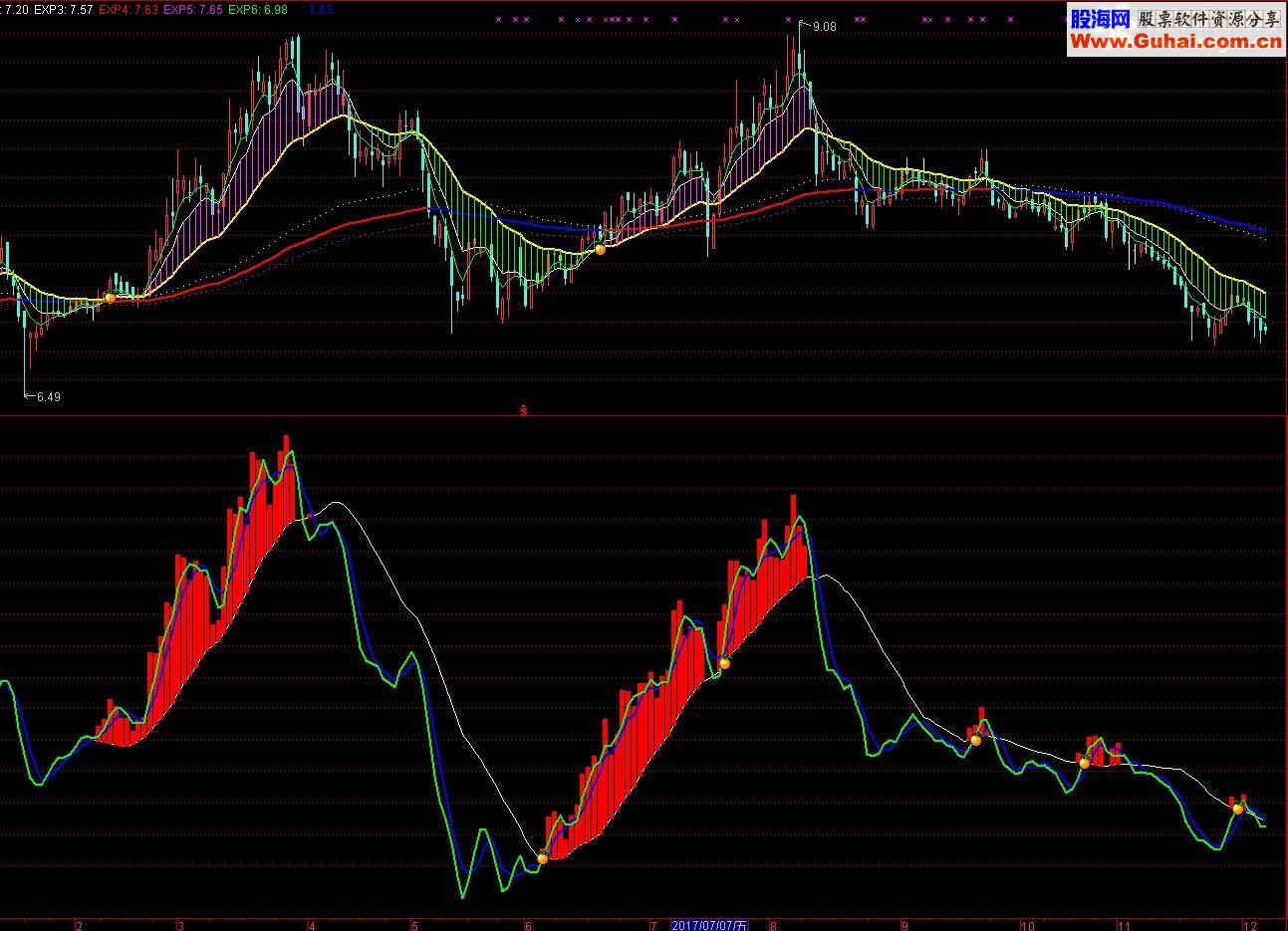The width and height of the screenshot is (1288, 931).
Task: Click the 6.49 low price label
Action: [x=48, y=396]
